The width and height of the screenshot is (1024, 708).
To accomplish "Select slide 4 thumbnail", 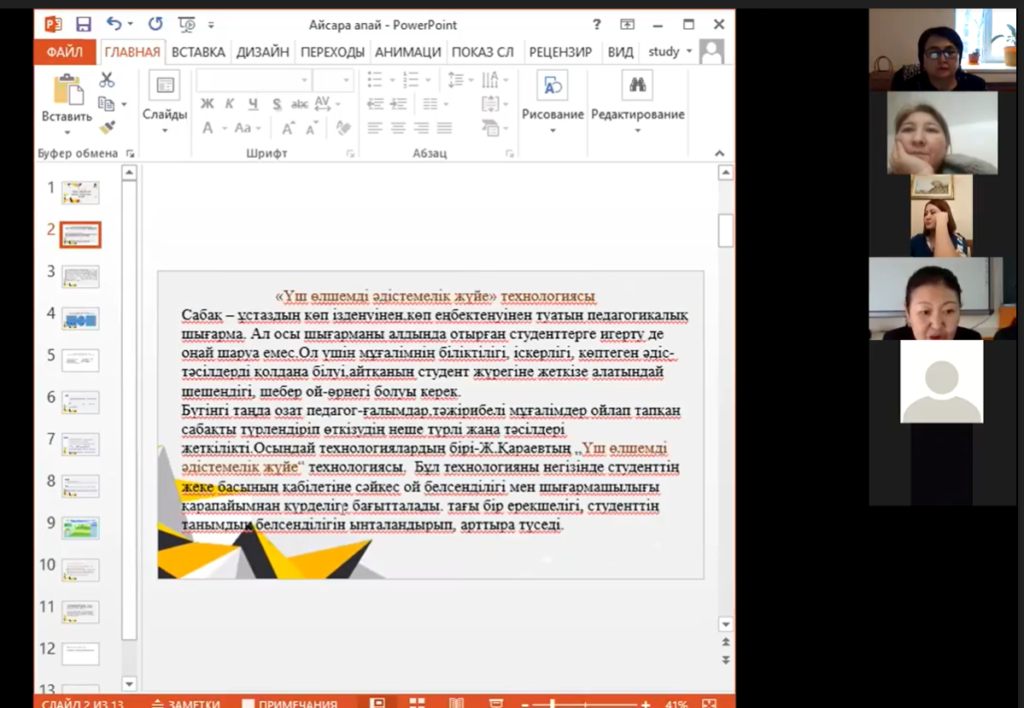I will [x=80, y=319].
